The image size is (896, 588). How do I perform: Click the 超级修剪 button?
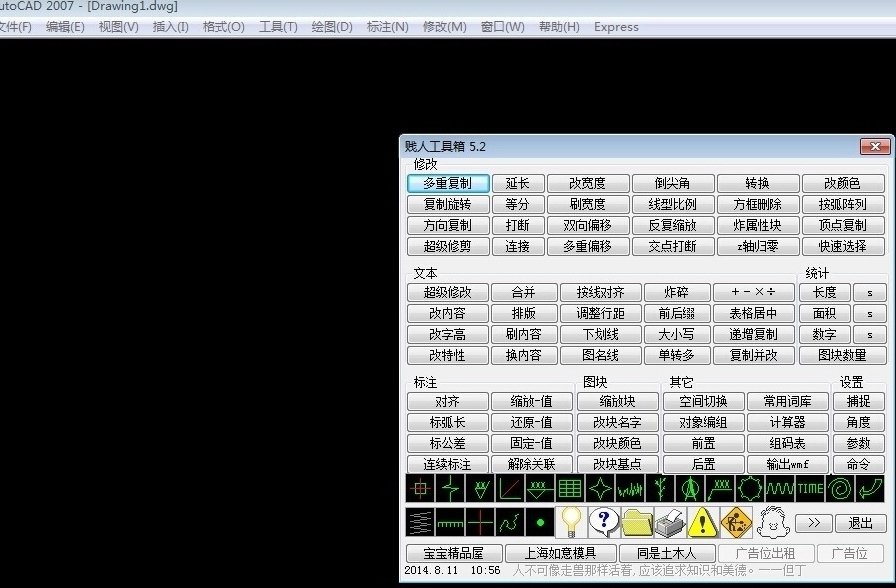tap(447, 246)
